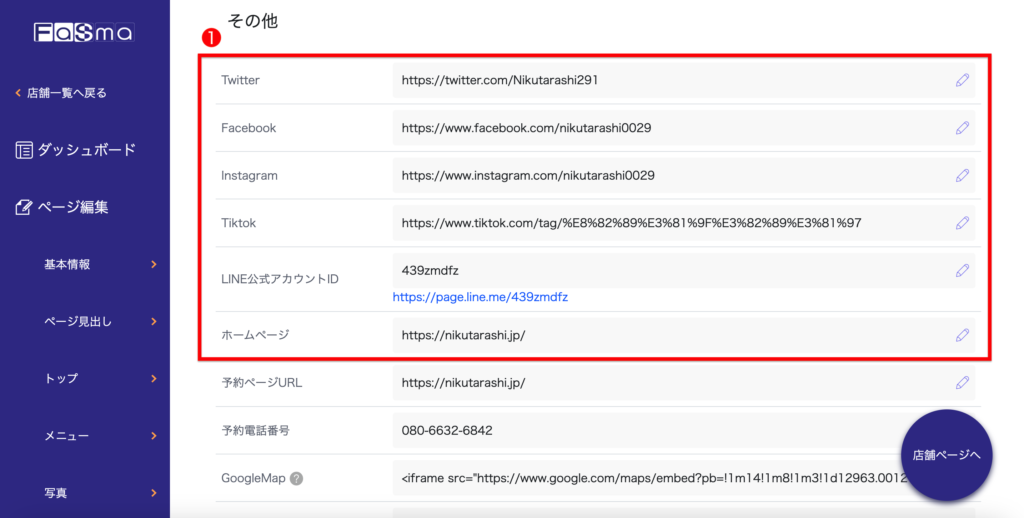Expand the 基本情報 sidebar section
This screenshot has width=1024, height=518.
[153, 265]
